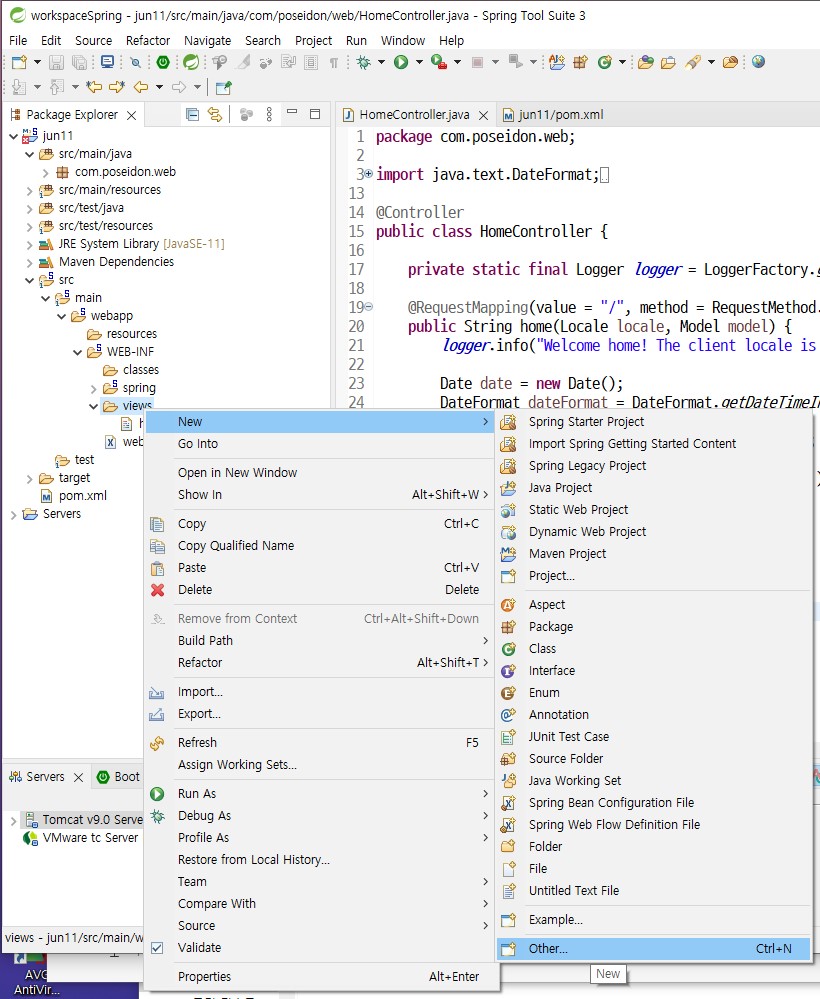
Task: Open the Navigate menu in menu bar
Action: click(x=208, y=40)
